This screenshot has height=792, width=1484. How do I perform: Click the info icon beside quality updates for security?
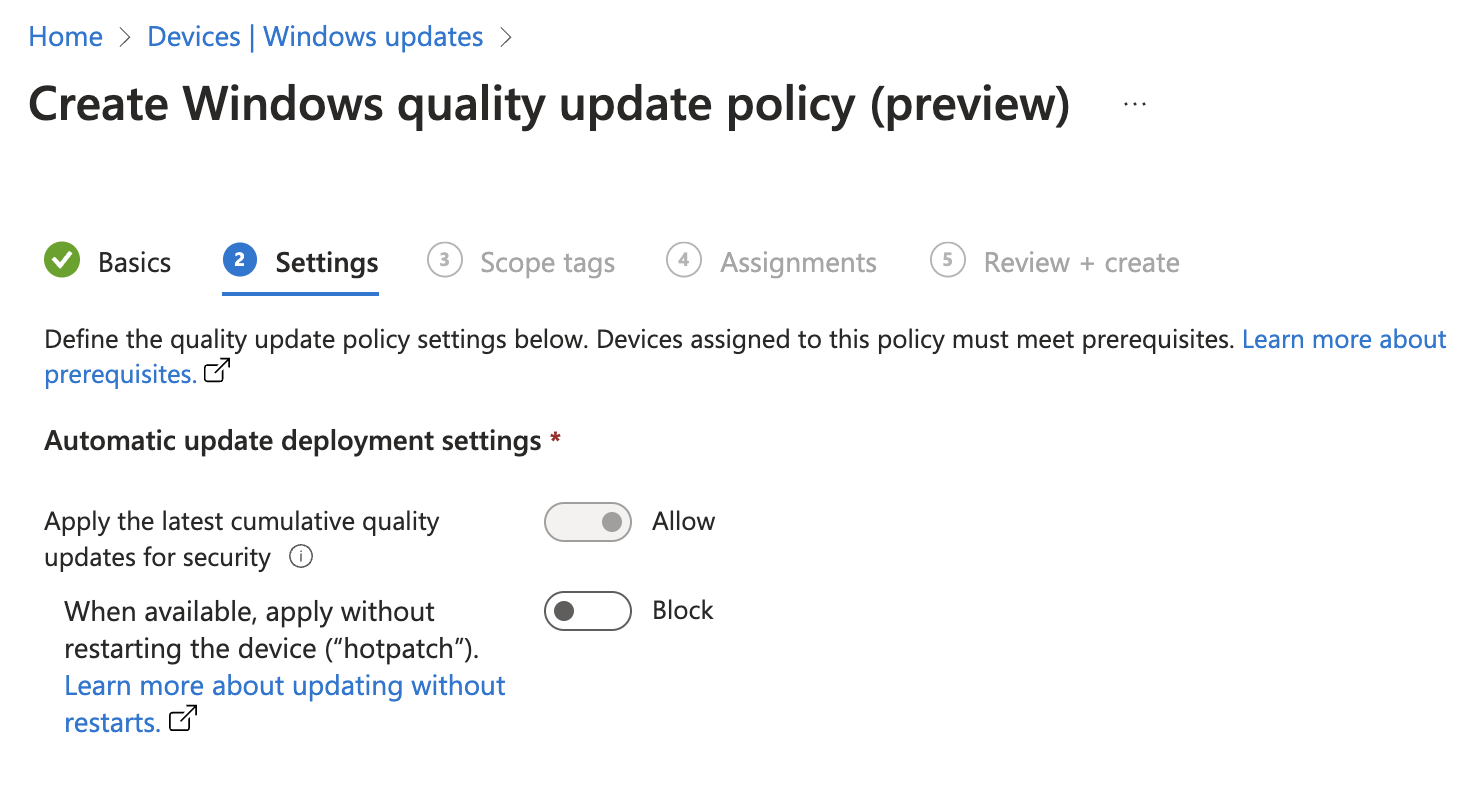(x=300, y=557)
